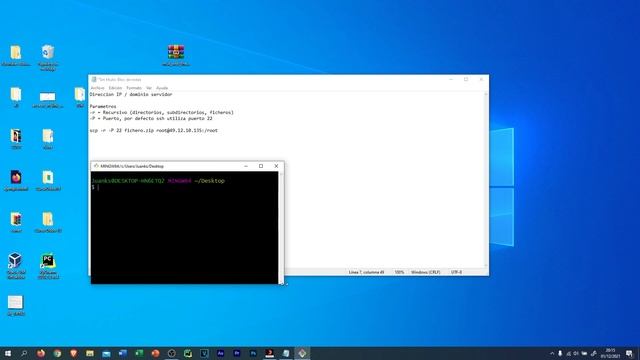Open Photoshop from the taskbar

[253, 353]
